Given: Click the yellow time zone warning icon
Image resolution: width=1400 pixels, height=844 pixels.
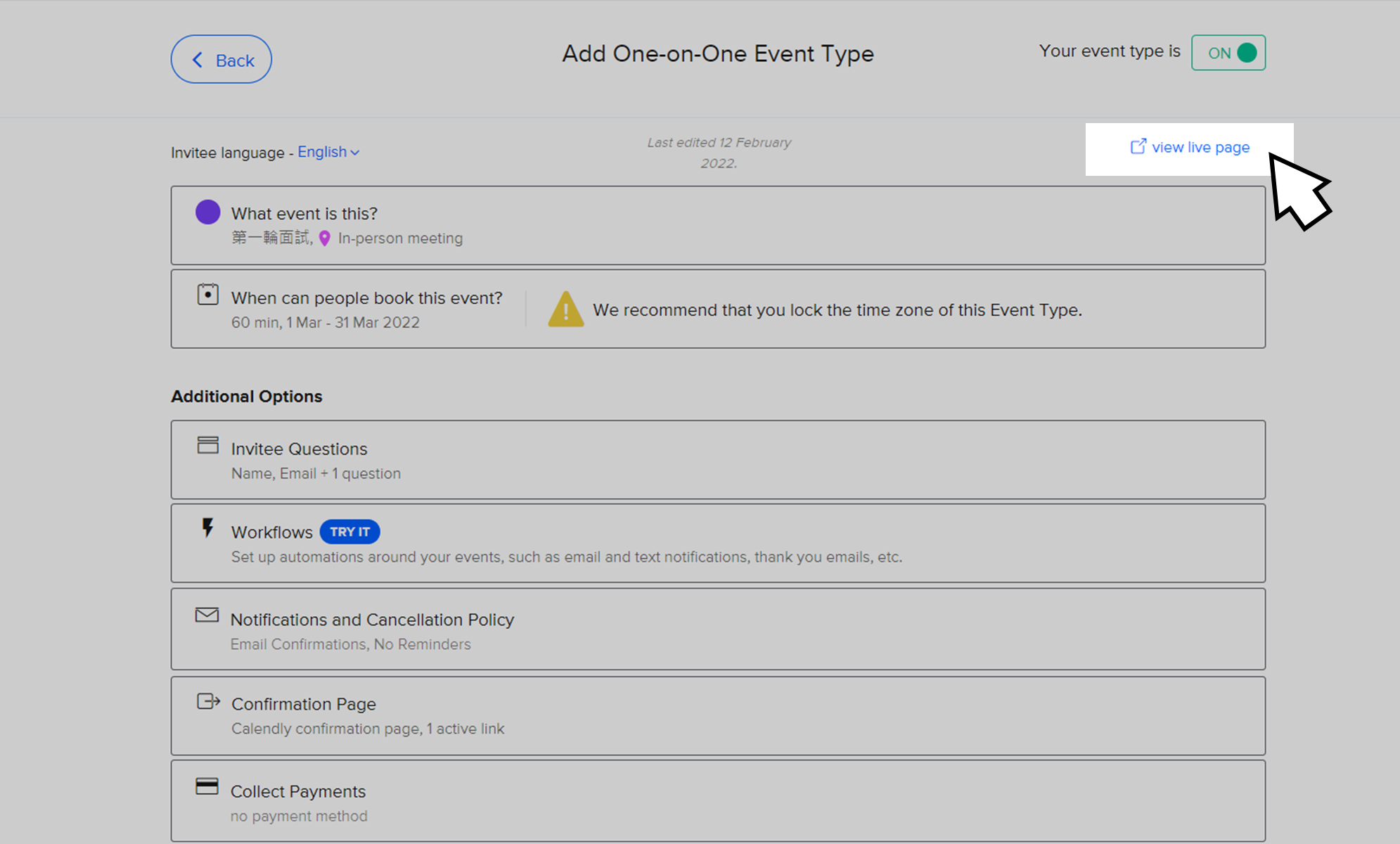Looking at the screenshot, I should (x=565, y=309).
